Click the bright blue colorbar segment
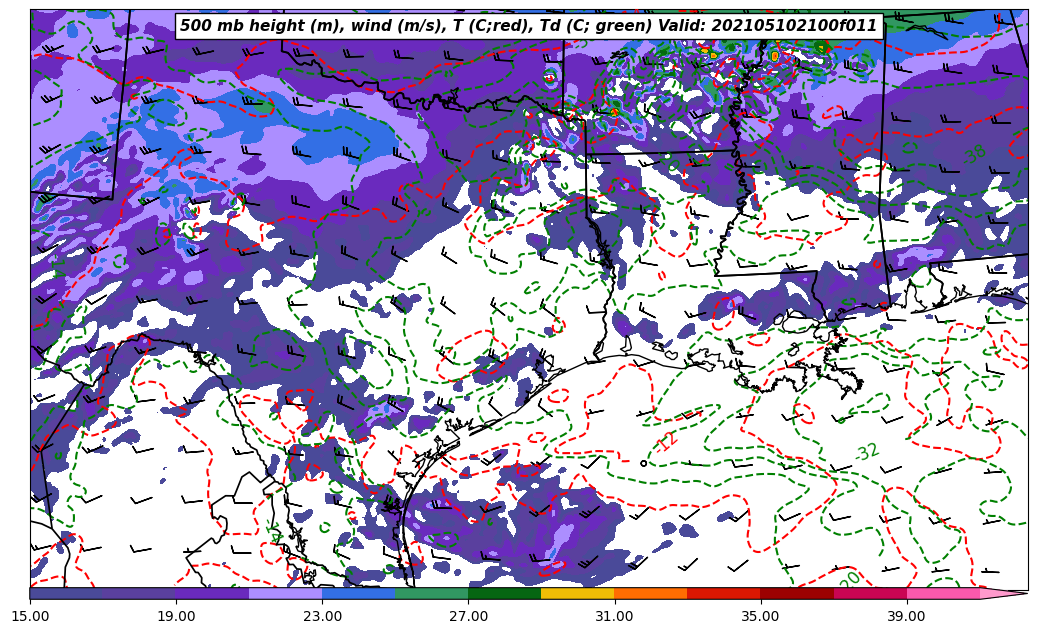This screenshot has height=633, width=1037. coord(358,593)
